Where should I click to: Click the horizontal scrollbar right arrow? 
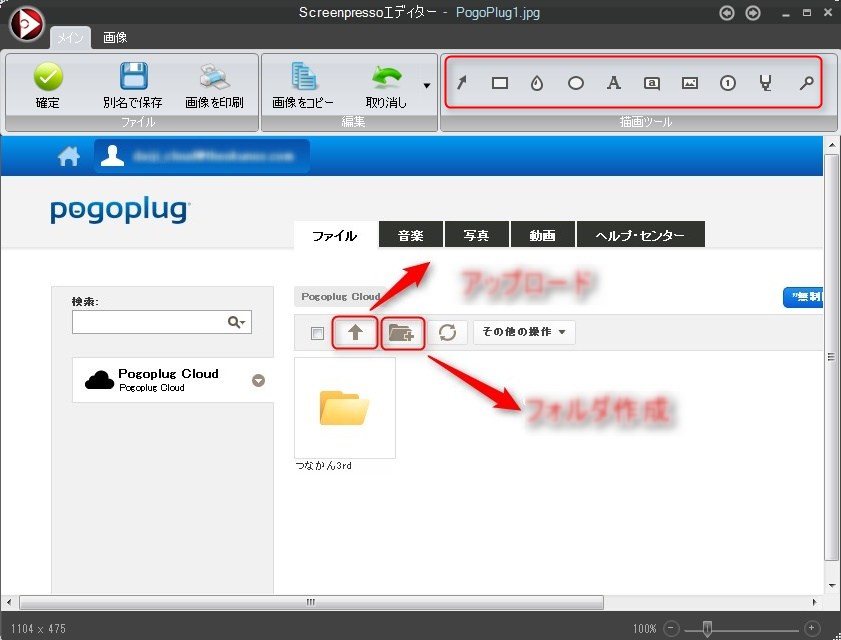pyautogui.click(x=815, y=602)
